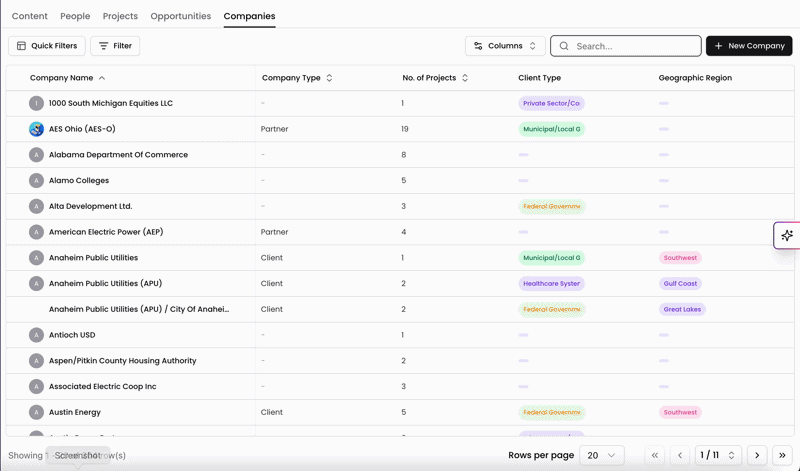Open 1000 South Michigan Equities LLC

point(111,103)
